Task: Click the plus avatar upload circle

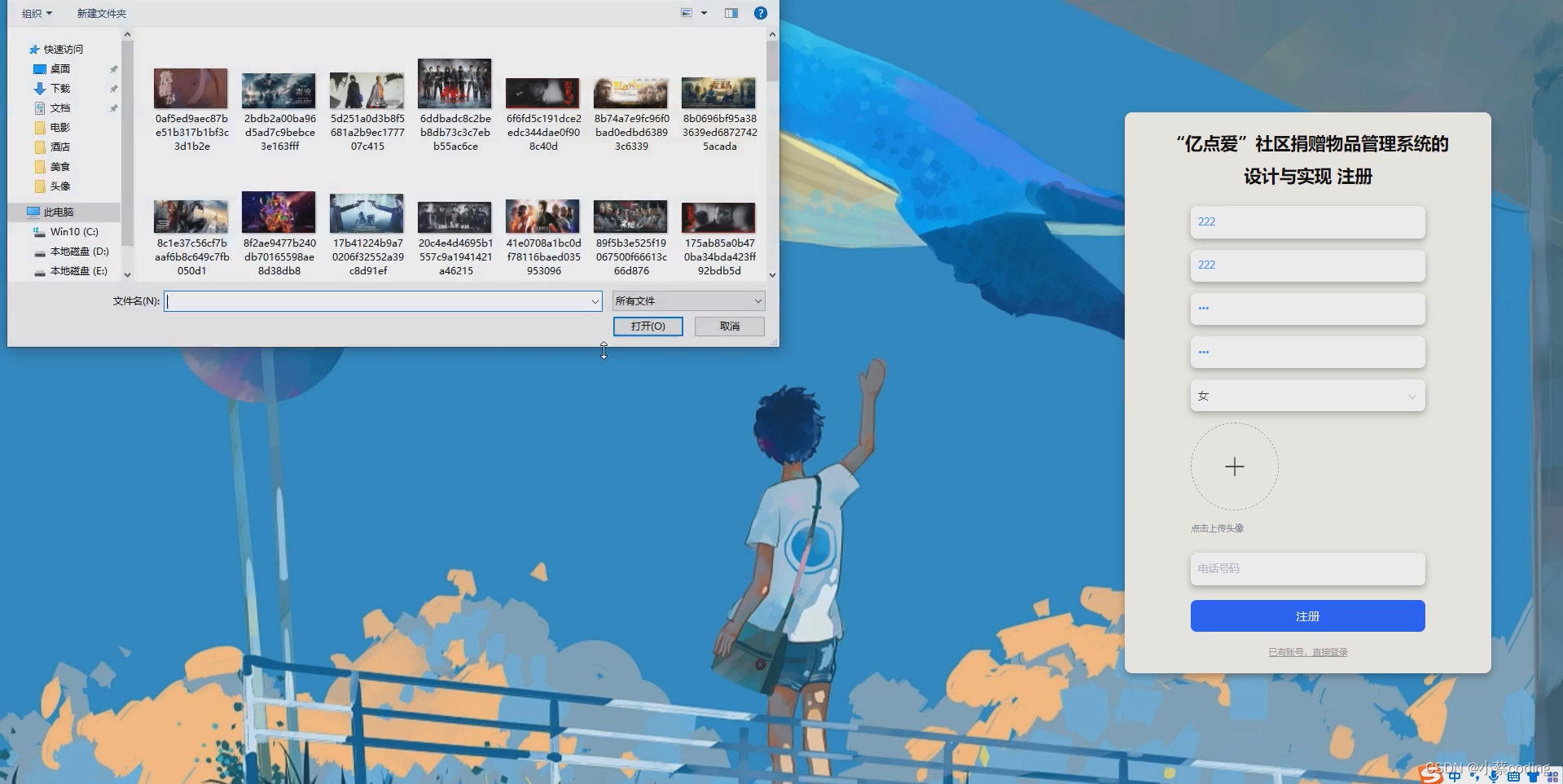Action: coord(1235,466)
